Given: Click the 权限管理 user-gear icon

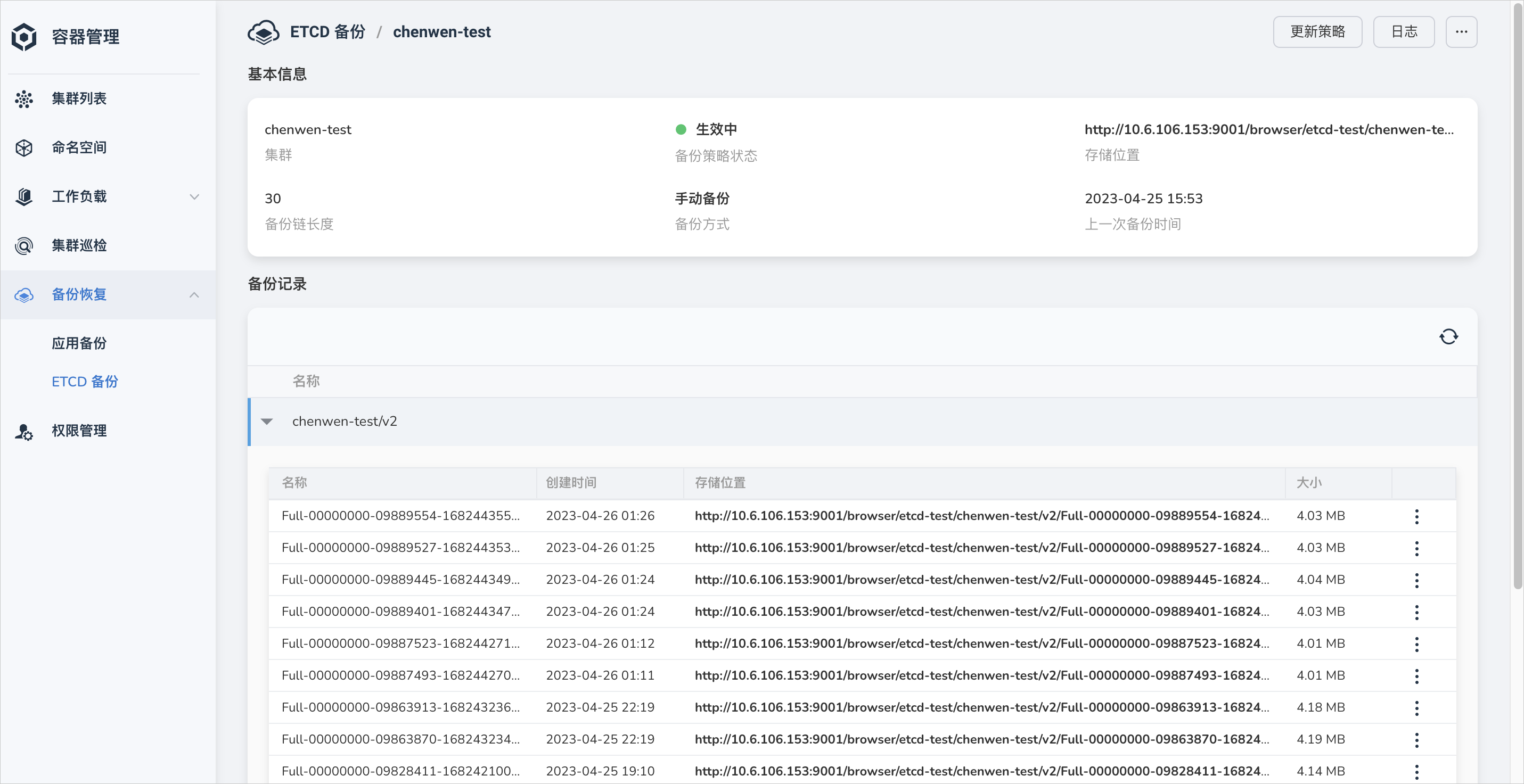Looking at the screenshot, I should [x=23, y=432].
